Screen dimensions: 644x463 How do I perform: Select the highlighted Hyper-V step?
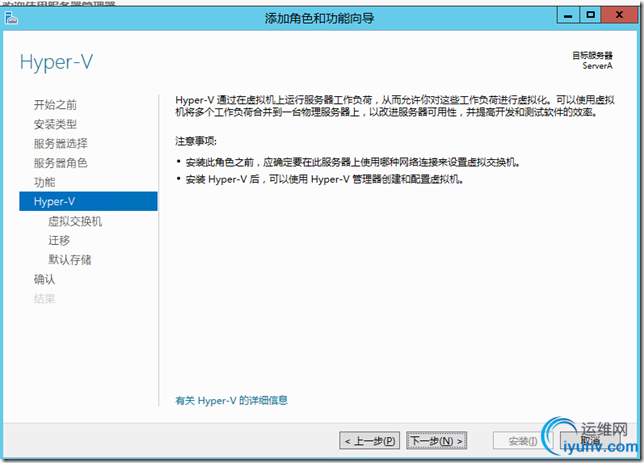pos(88,201)
